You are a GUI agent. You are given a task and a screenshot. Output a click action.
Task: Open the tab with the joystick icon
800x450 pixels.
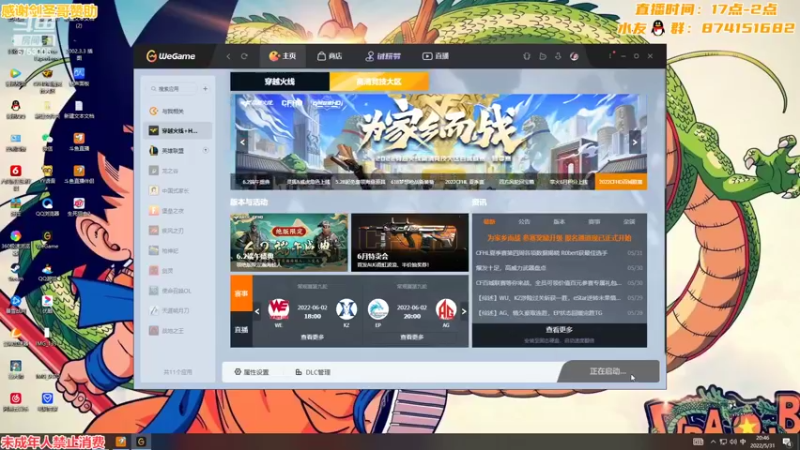click(x=383, y=56)
